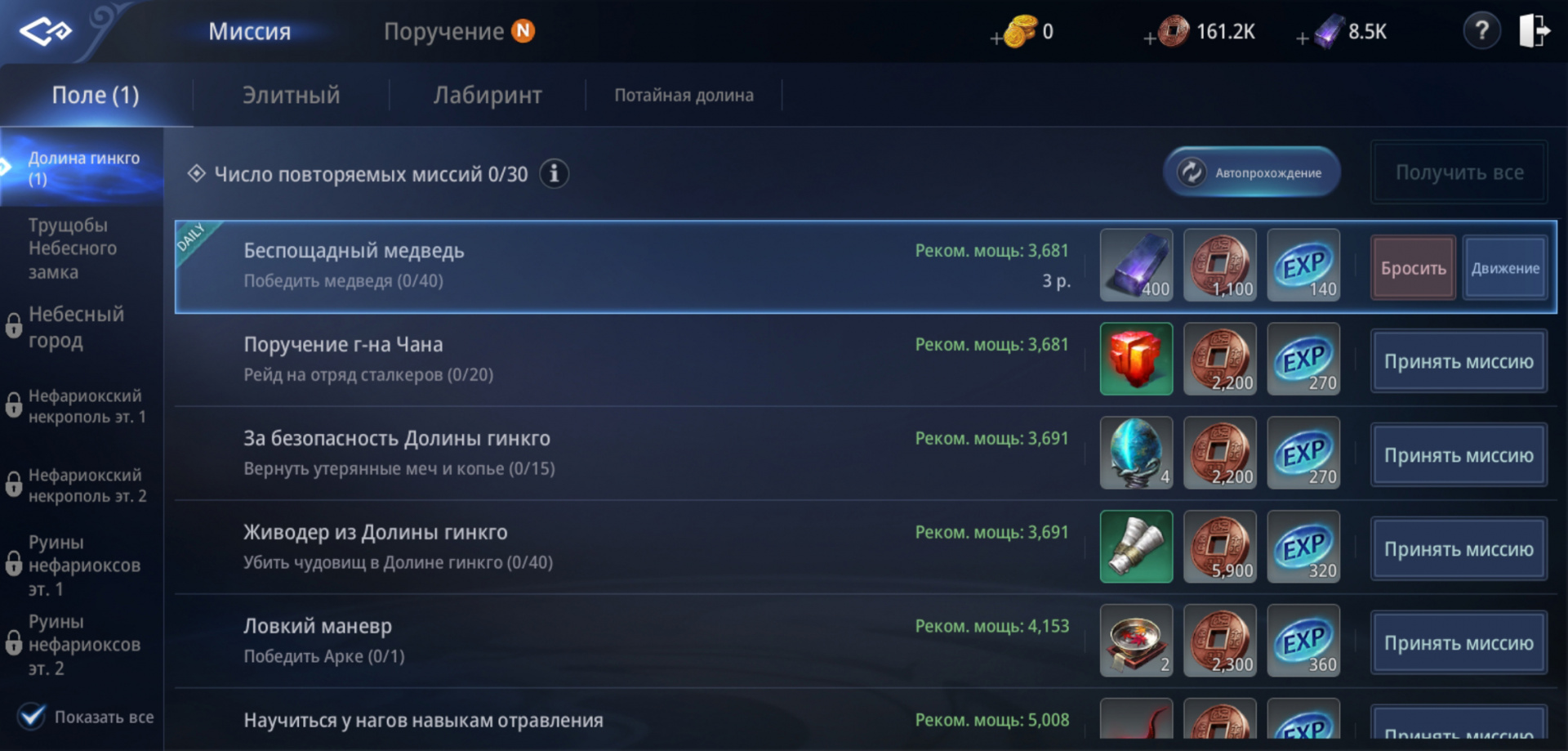Open the Лабиринт tab
This screenshot has height=751, width=1568.
click(x=488, y=96)
